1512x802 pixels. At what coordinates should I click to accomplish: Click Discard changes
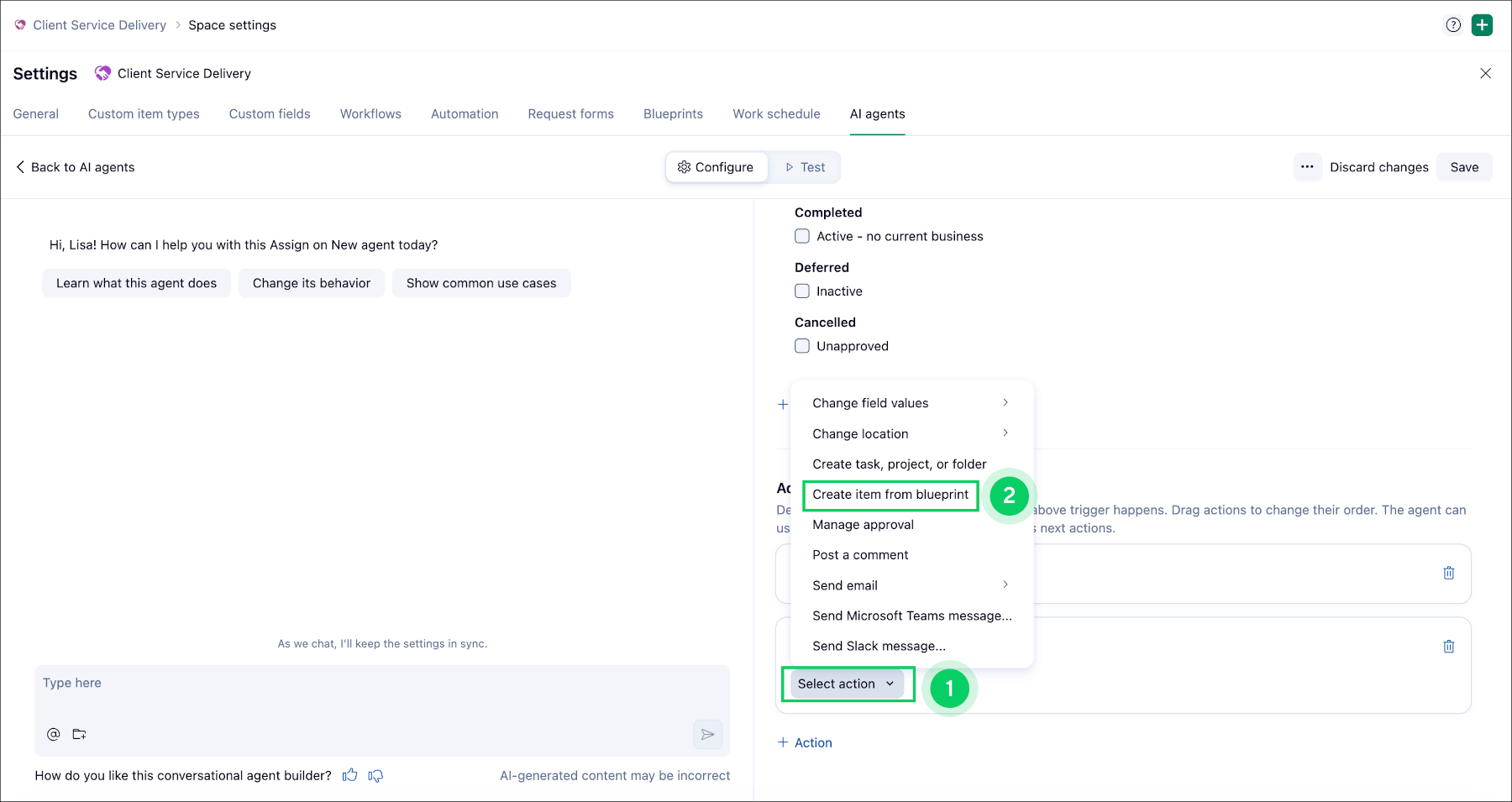pyautogui.click(x=1378, y=167)
